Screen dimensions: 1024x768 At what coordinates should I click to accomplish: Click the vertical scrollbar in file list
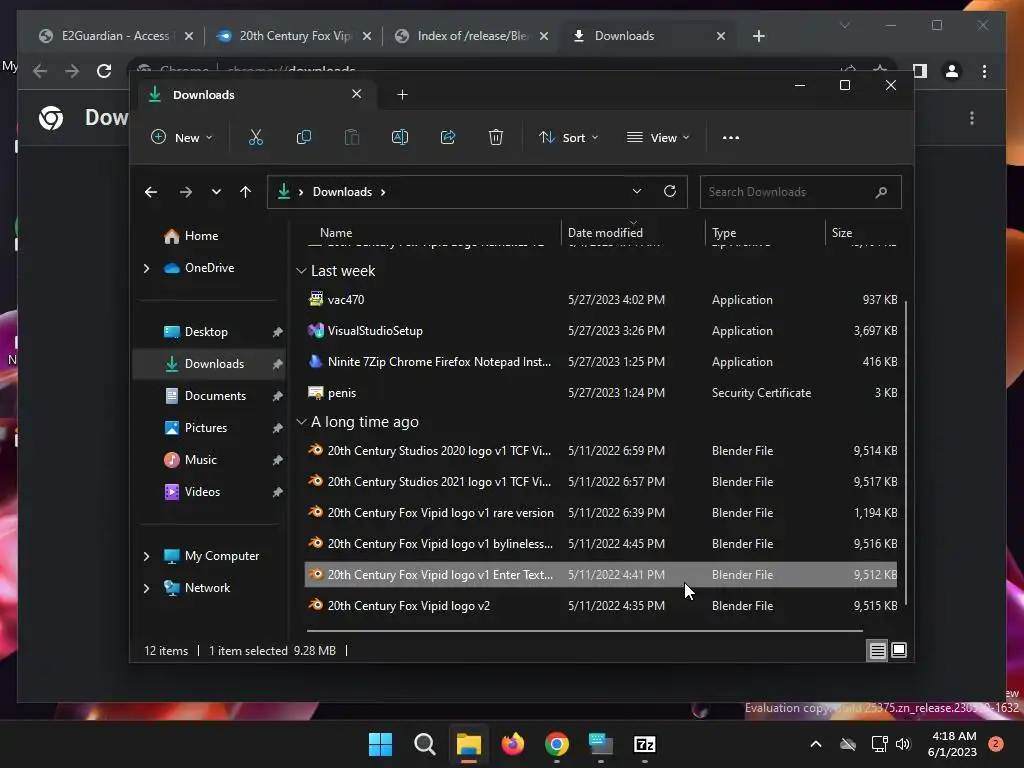click(x=906, y=454)
